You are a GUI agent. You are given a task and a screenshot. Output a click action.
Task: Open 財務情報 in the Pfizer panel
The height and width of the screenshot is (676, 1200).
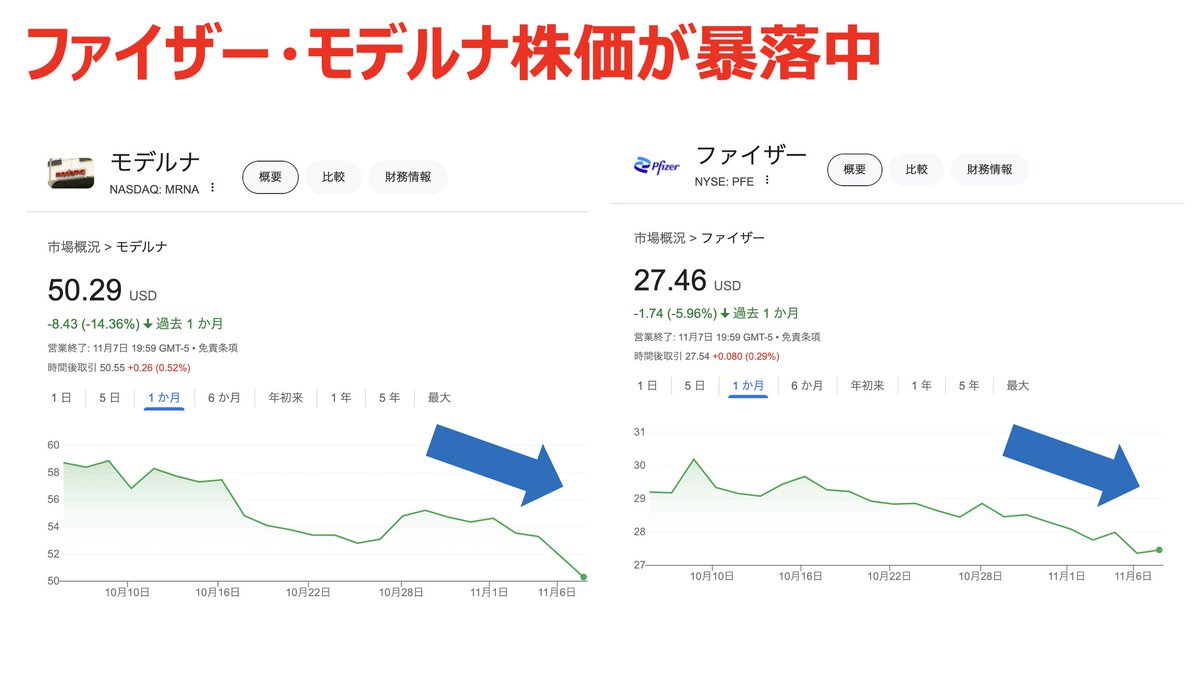[989, 170]
